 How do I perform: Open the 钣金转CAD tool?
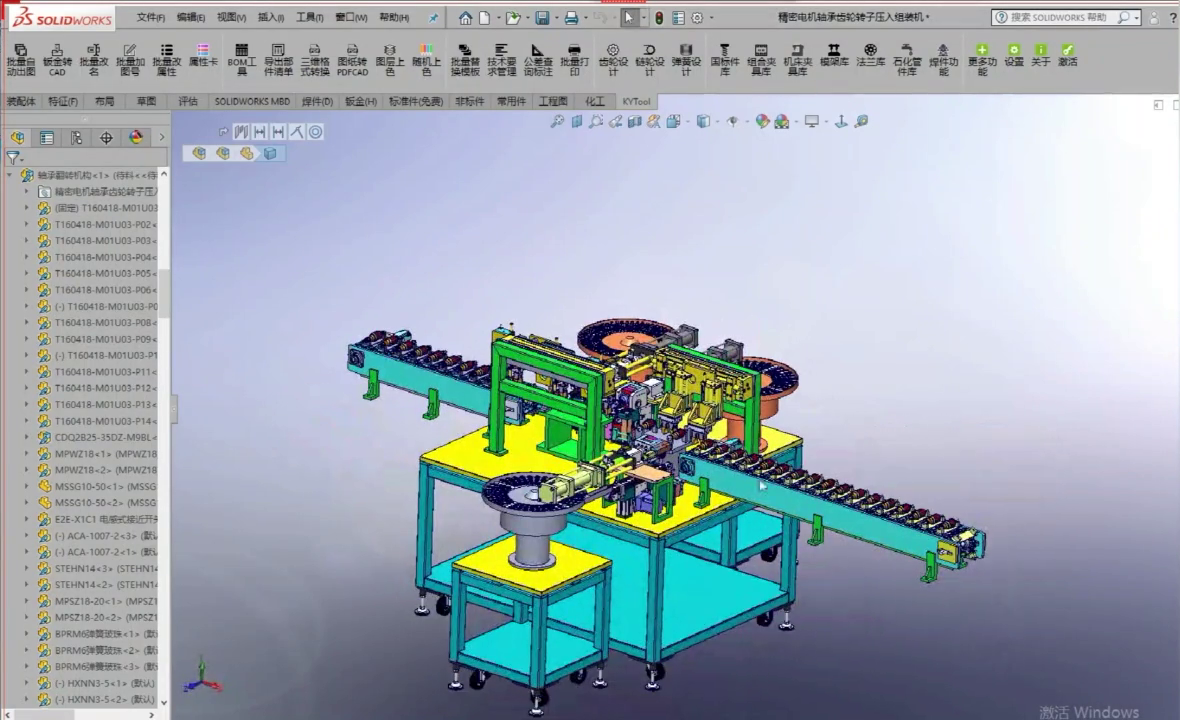click(57, 59)
